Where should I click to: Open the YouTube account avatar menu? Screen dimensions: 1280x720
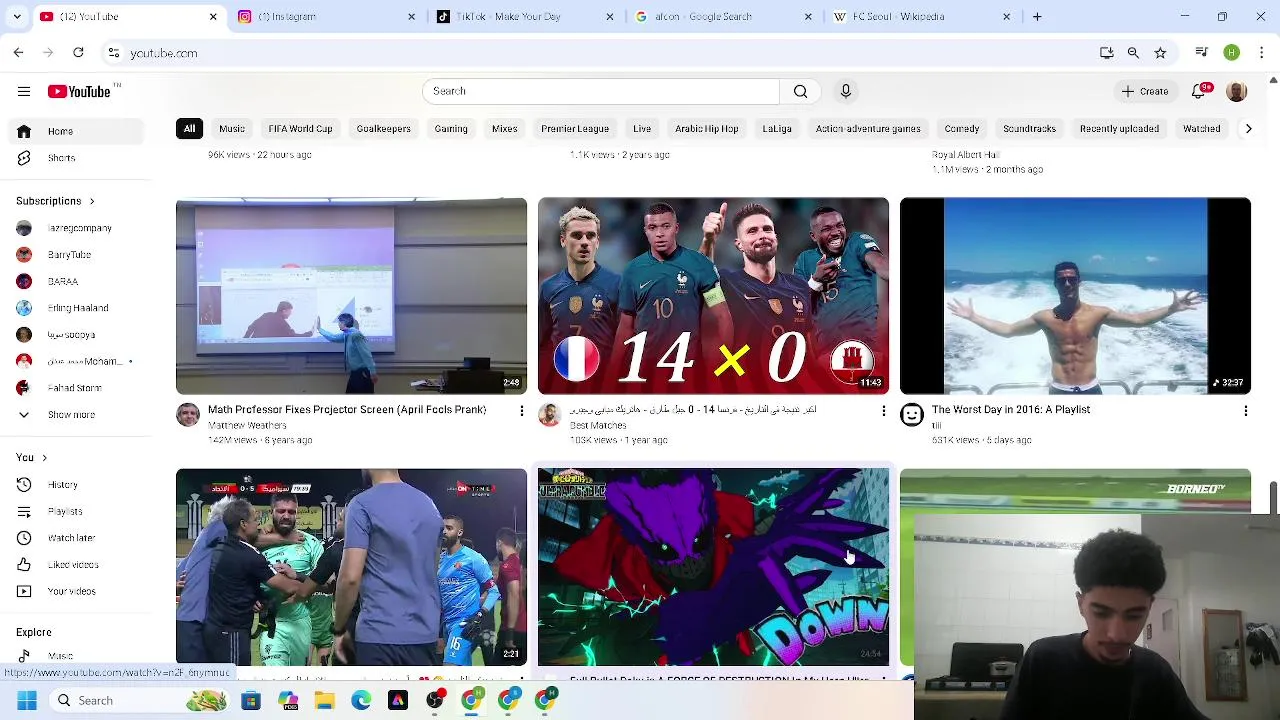tap(1237, 91)
